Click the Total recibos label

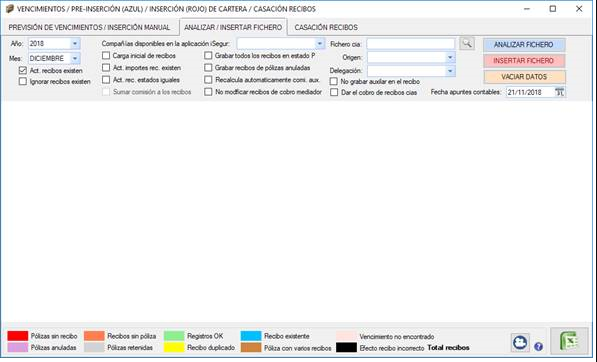[448, 348]
